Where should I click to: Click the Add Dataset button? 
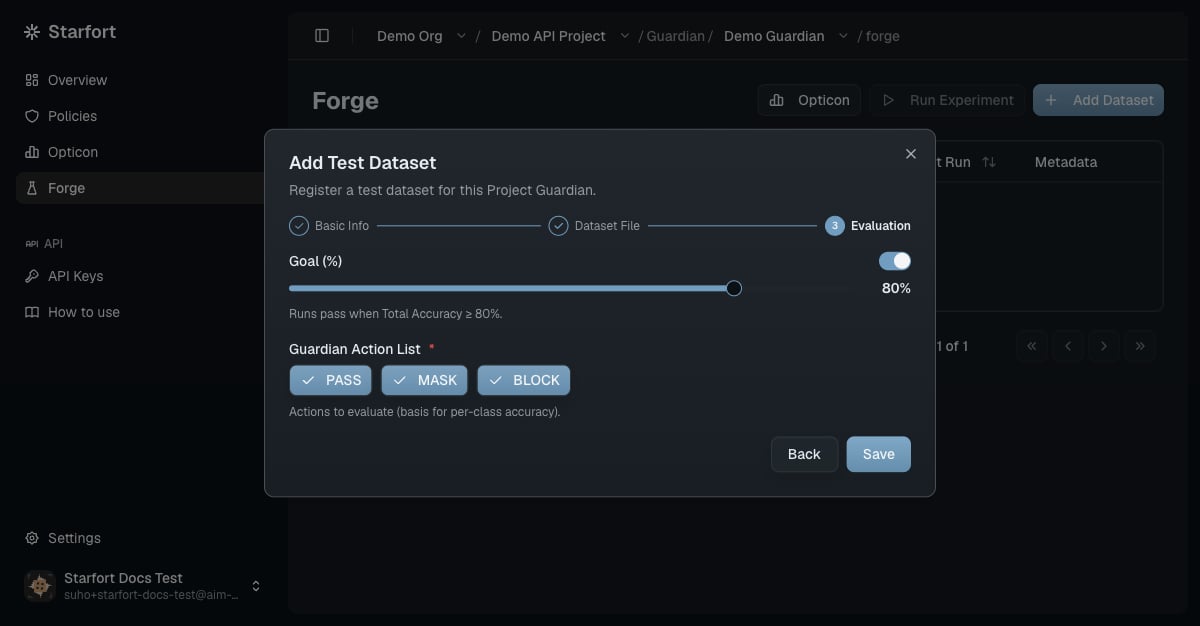(1098, 100)
